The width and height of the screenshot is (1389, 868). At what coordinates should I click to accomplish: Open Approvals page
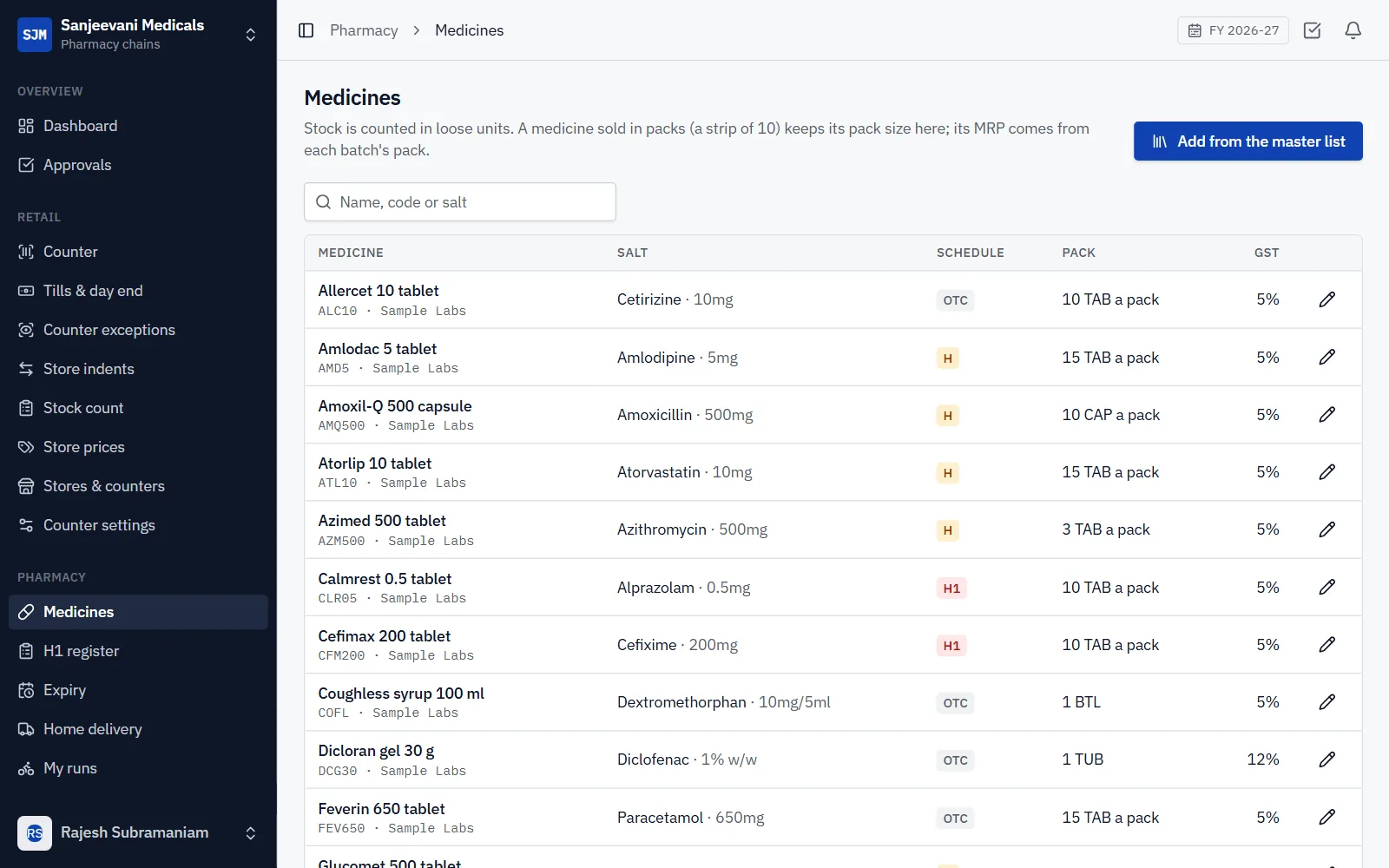click(138, 165)
